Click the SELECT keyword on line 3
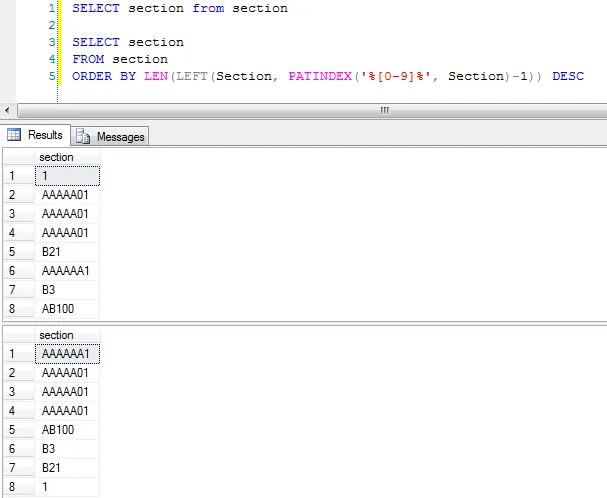The width and height of the screenshot is (607, 498). (x=96, y=42)
